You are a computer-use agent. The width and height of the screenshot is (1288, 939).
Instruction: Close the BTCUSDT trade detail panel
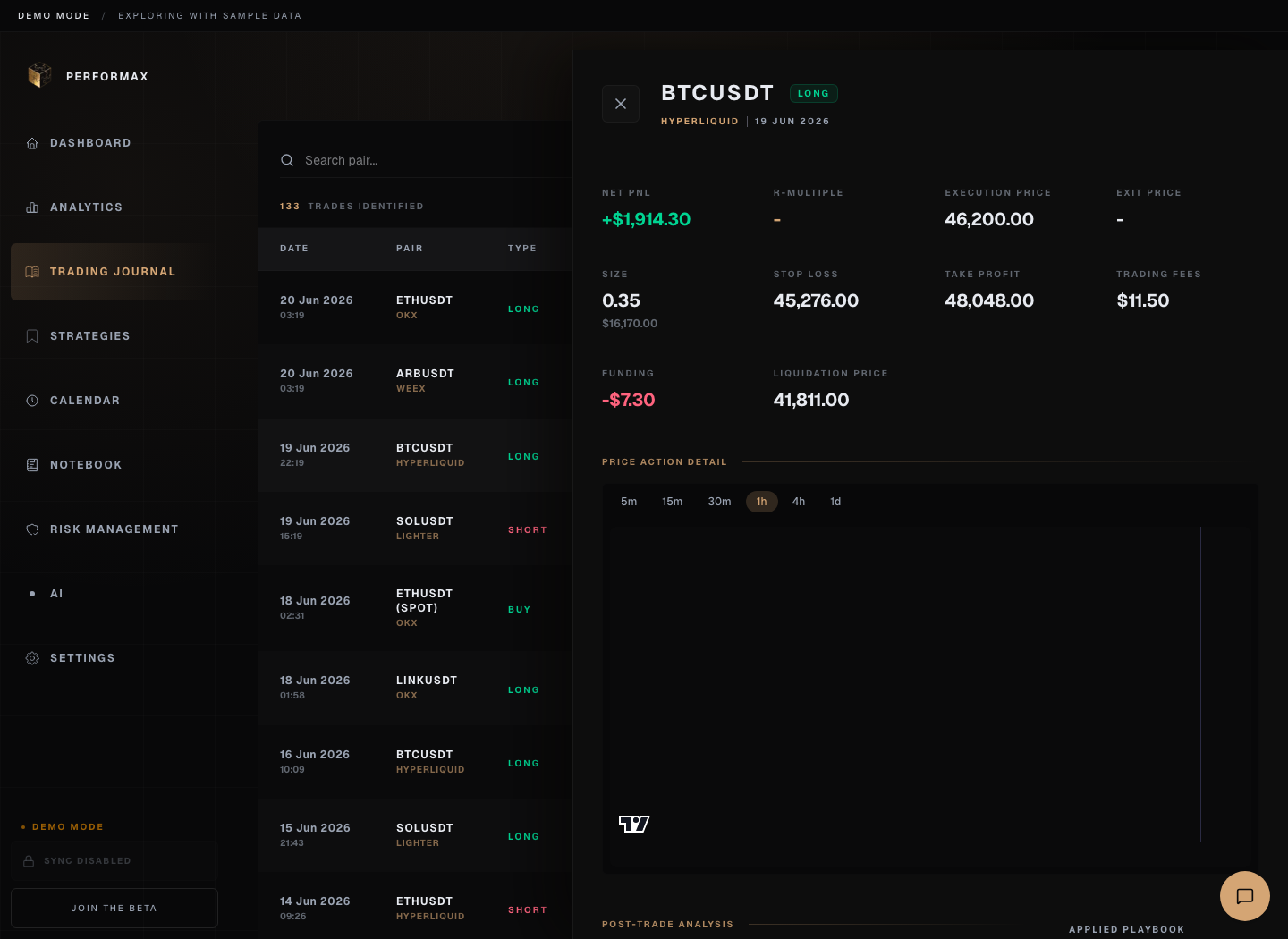coord(621,104)
